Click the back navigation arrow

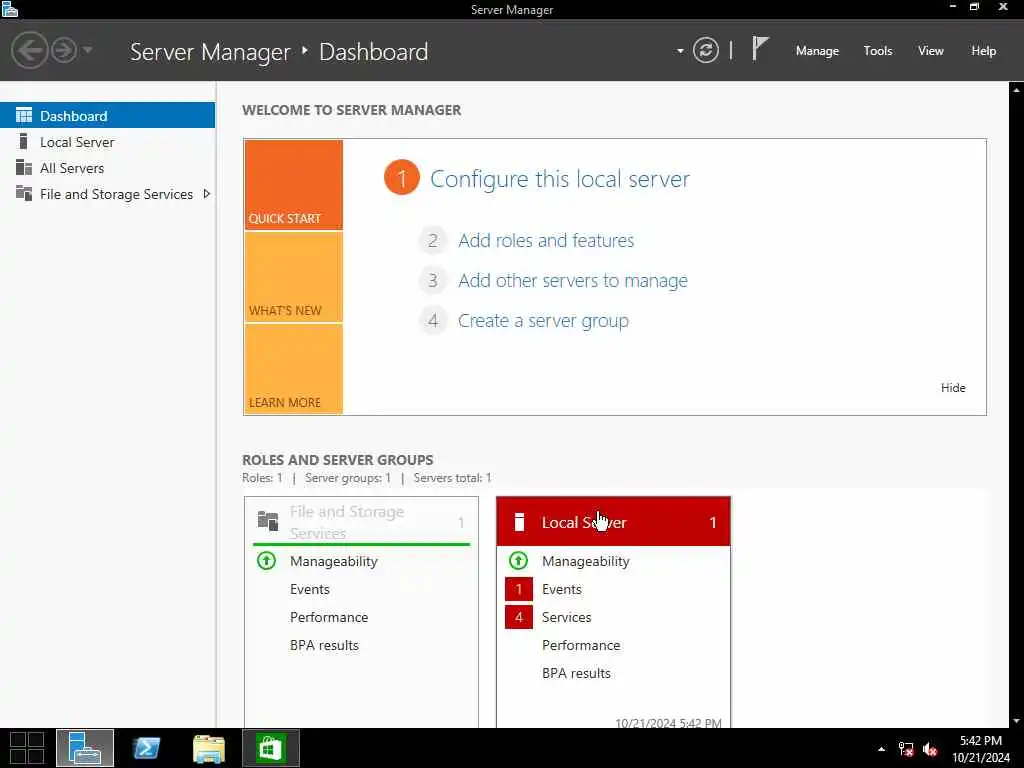click(29, 50)
